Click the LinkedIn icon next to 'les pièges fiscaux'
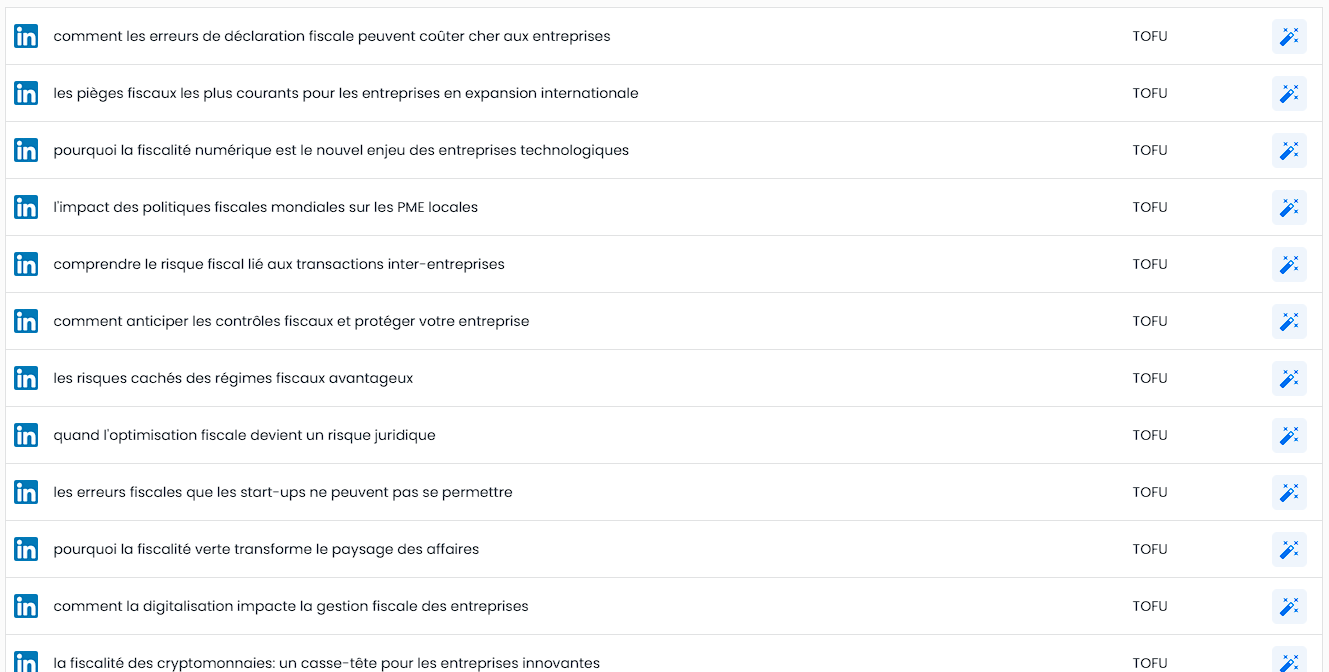1329x672 pixels. click(25, 93)
